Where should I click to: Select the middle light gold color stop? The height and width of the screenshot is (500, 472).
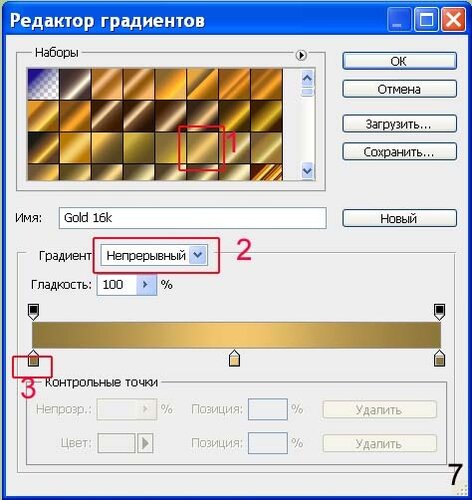tap(235, 358)
